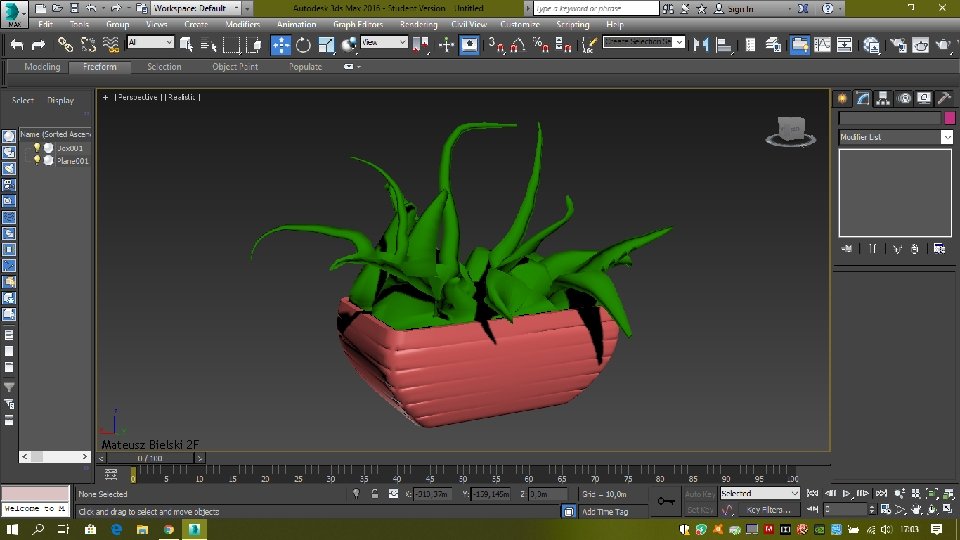960x540 pixels.
Task: Click the Sign In link
Action: point(740,8)
